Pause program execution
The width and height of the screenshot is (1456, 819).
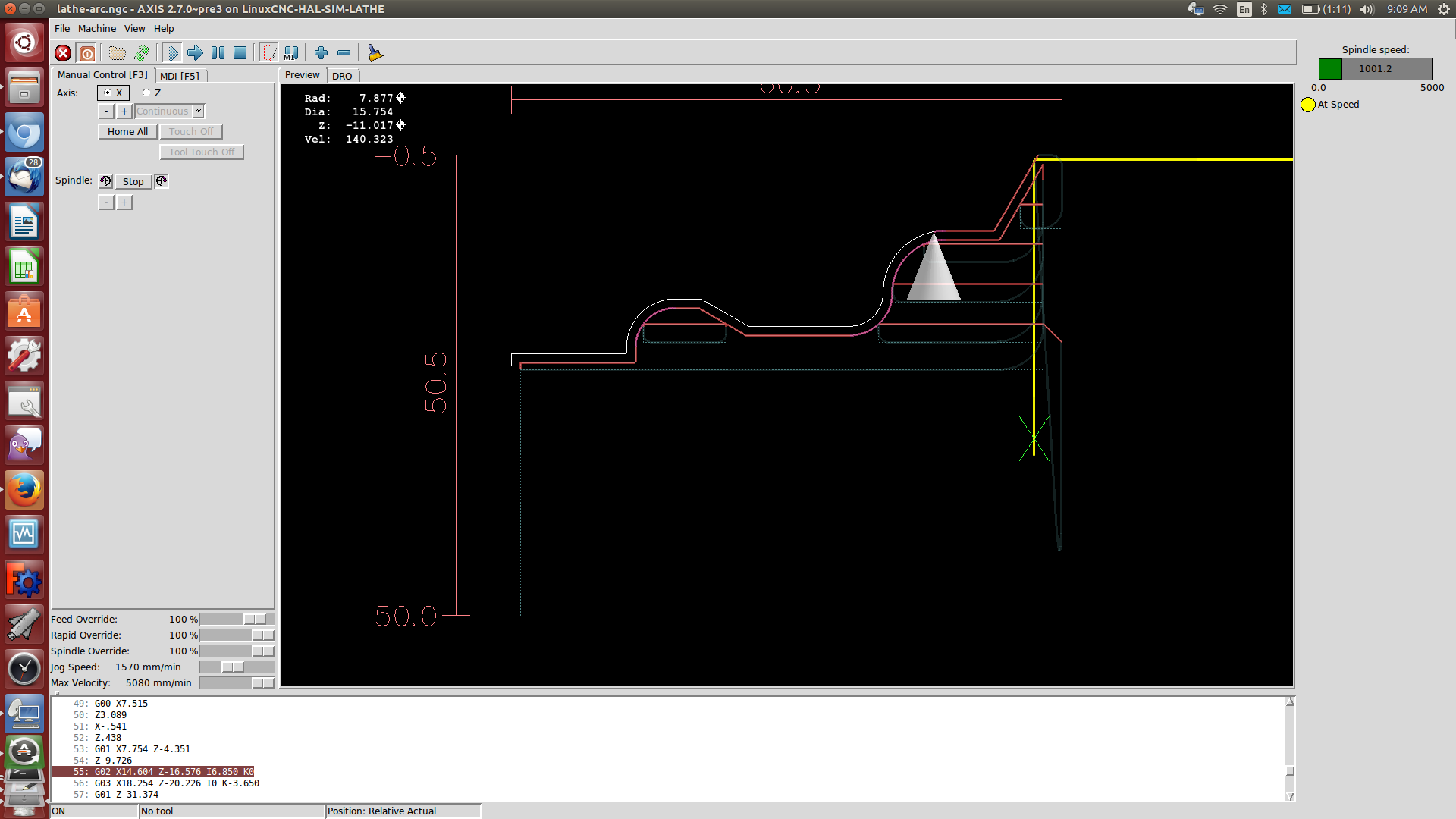coord(218,53)
